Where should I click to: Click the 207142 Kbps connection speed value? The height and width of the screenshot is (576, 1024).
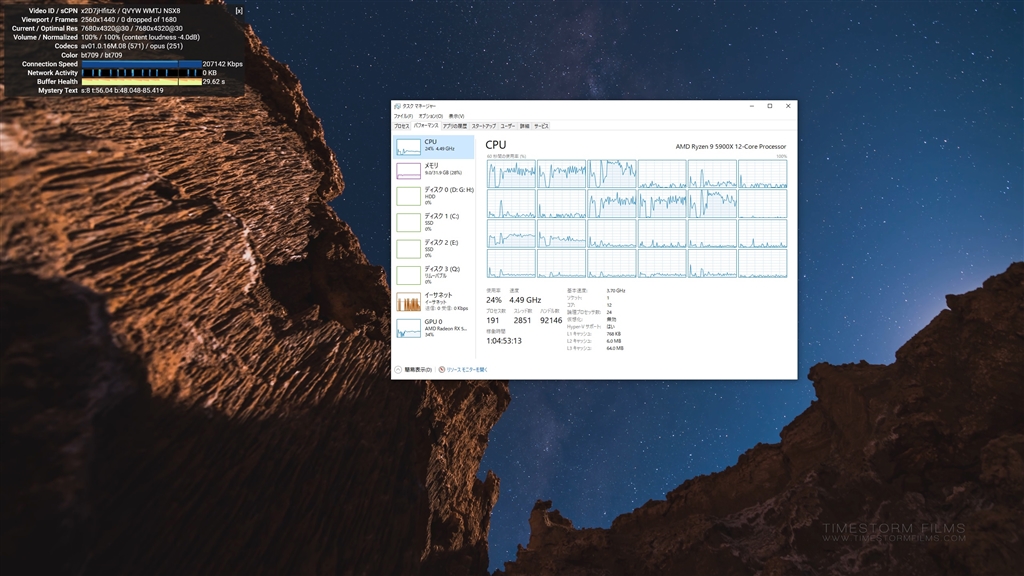pyautogui.click(x=223, y=64)
